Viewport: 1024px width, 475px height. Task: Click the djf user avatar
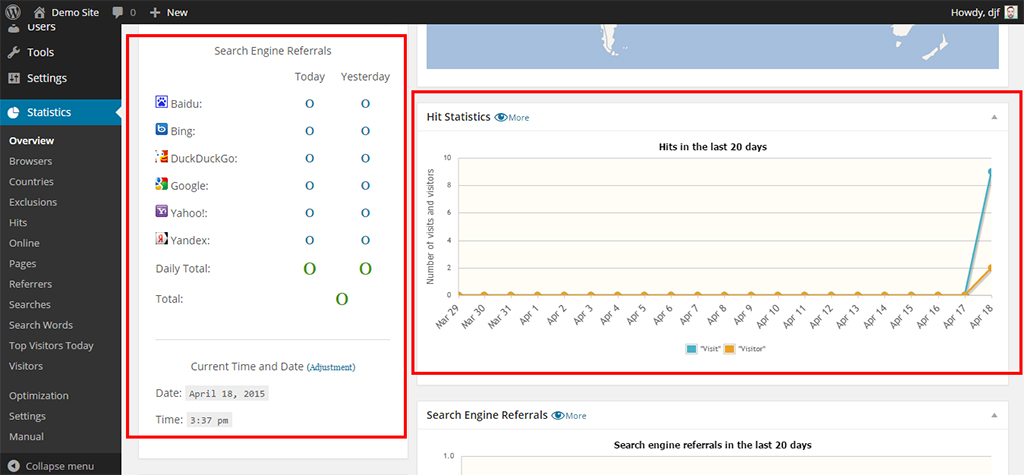pos(1010,12)
